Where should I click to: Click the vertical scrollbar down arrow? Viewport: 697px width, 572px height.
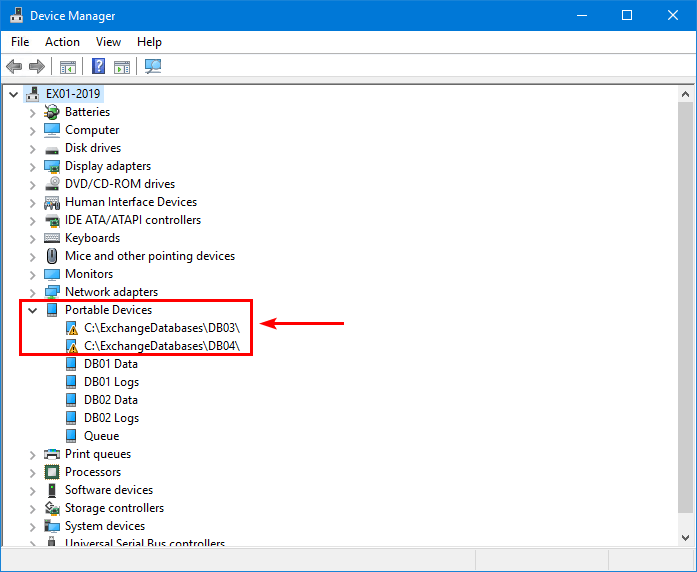(x=685, y=535)
